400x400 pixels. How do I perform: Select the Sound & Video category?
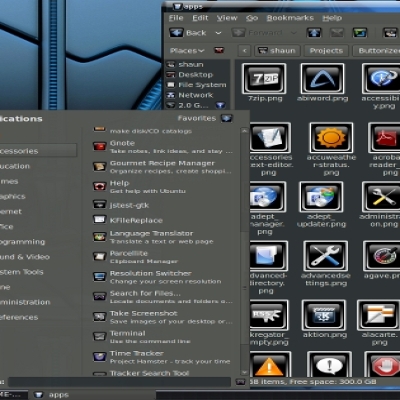(x=25, y=257)
